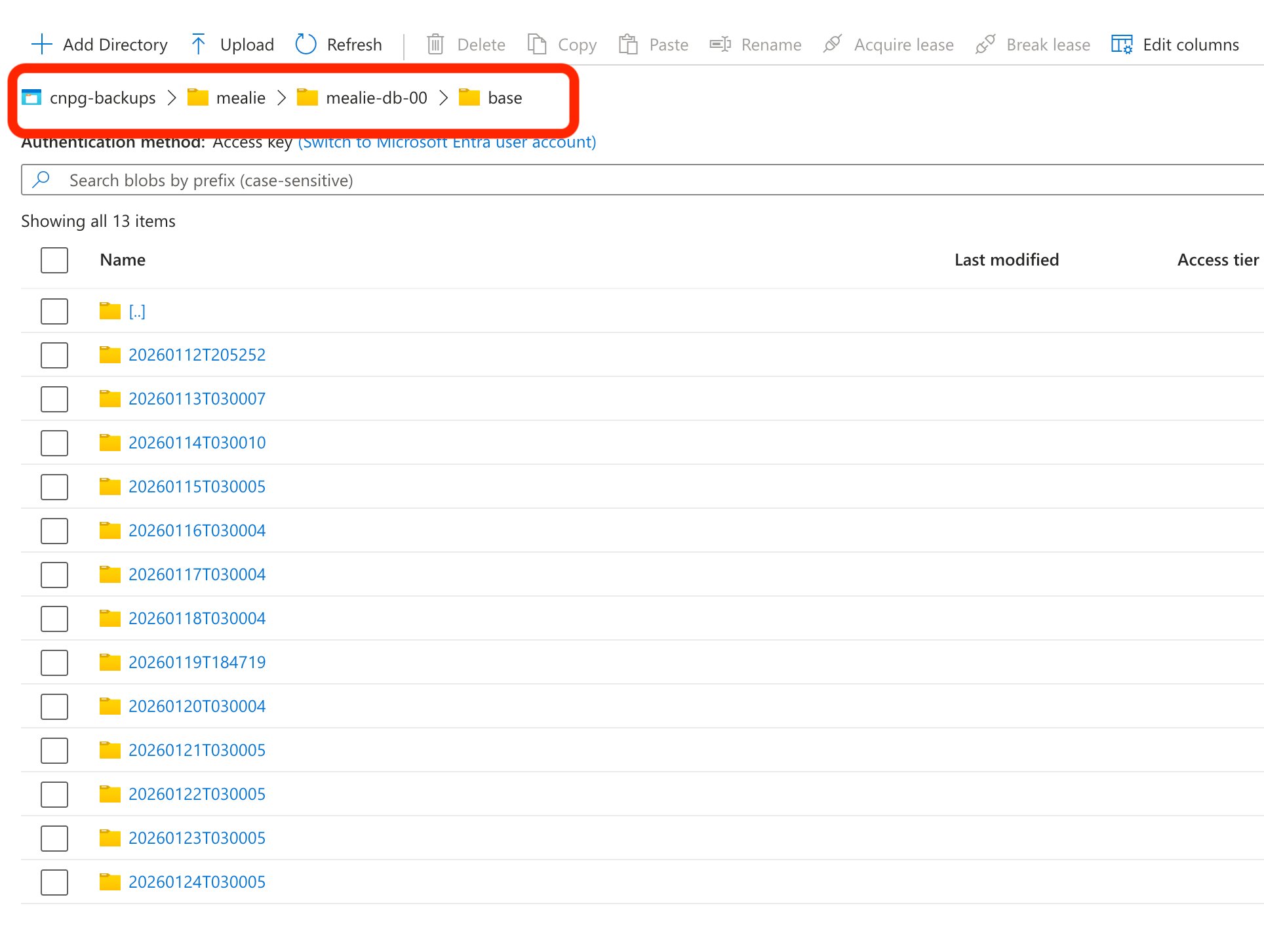Click chevron before base breadcrumb
The image size is (1264, 952).
pyautogui.click(x=444, y=98)
